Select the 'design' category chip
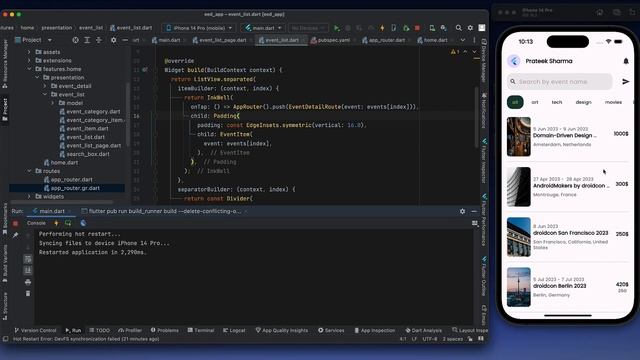The image size is (640, 360). tap(583, 102)
